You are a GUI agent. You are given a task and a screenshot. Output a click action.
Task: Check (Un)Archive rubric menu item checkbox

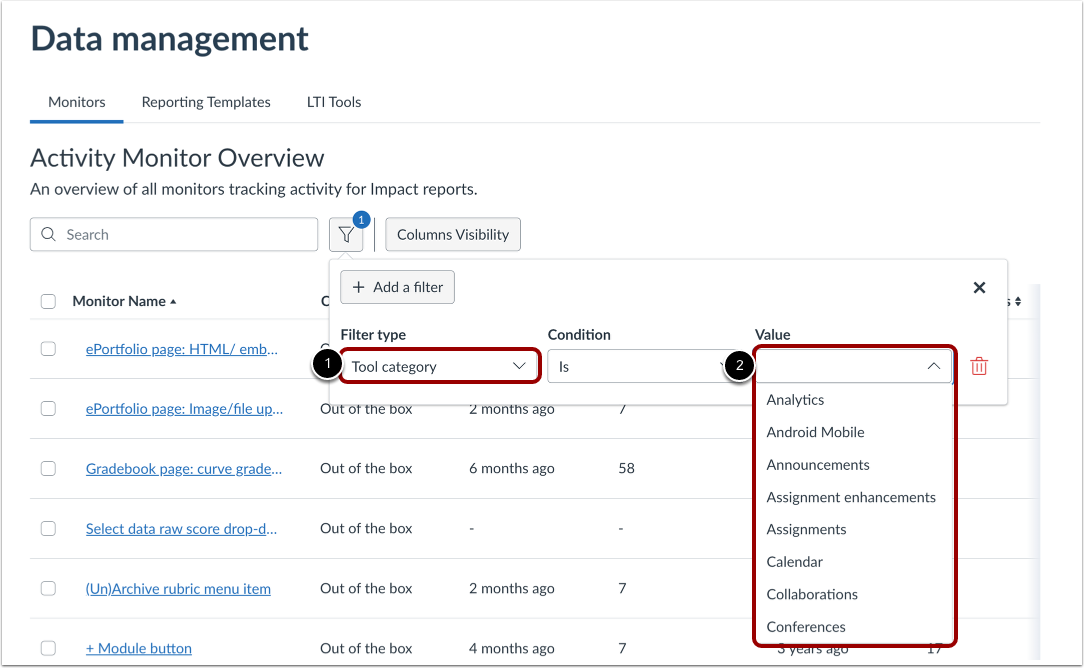tap(48, 588)
